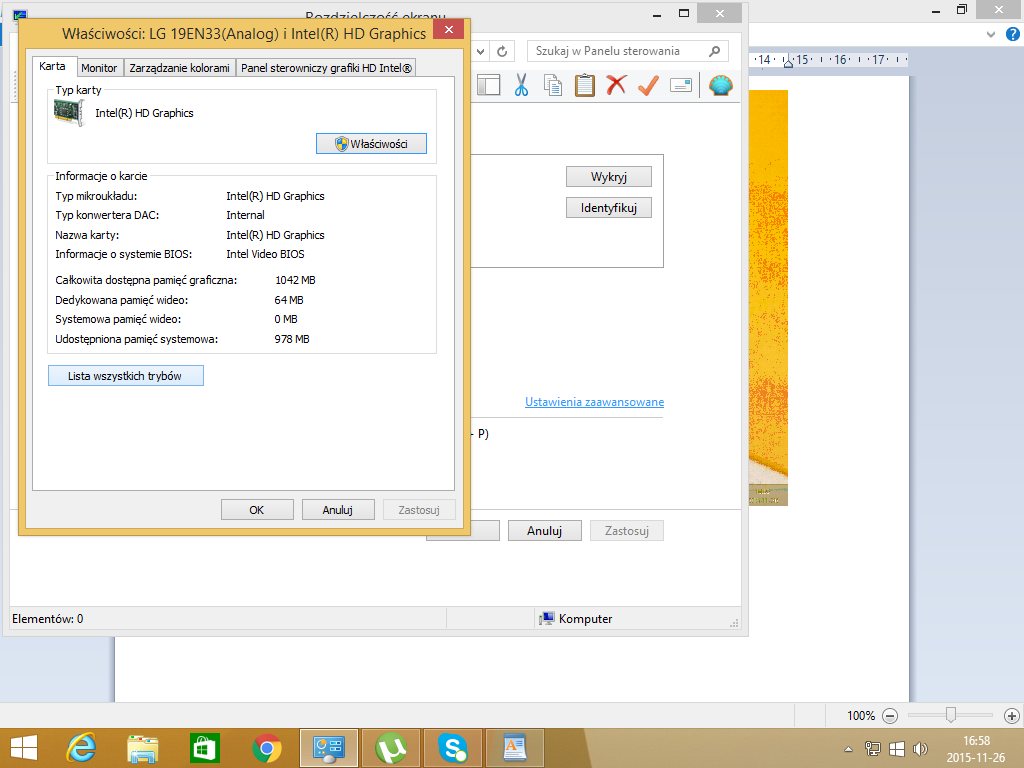
Task: Switch to Control Panel taskbar icon
Action: (x=328, y=748)
